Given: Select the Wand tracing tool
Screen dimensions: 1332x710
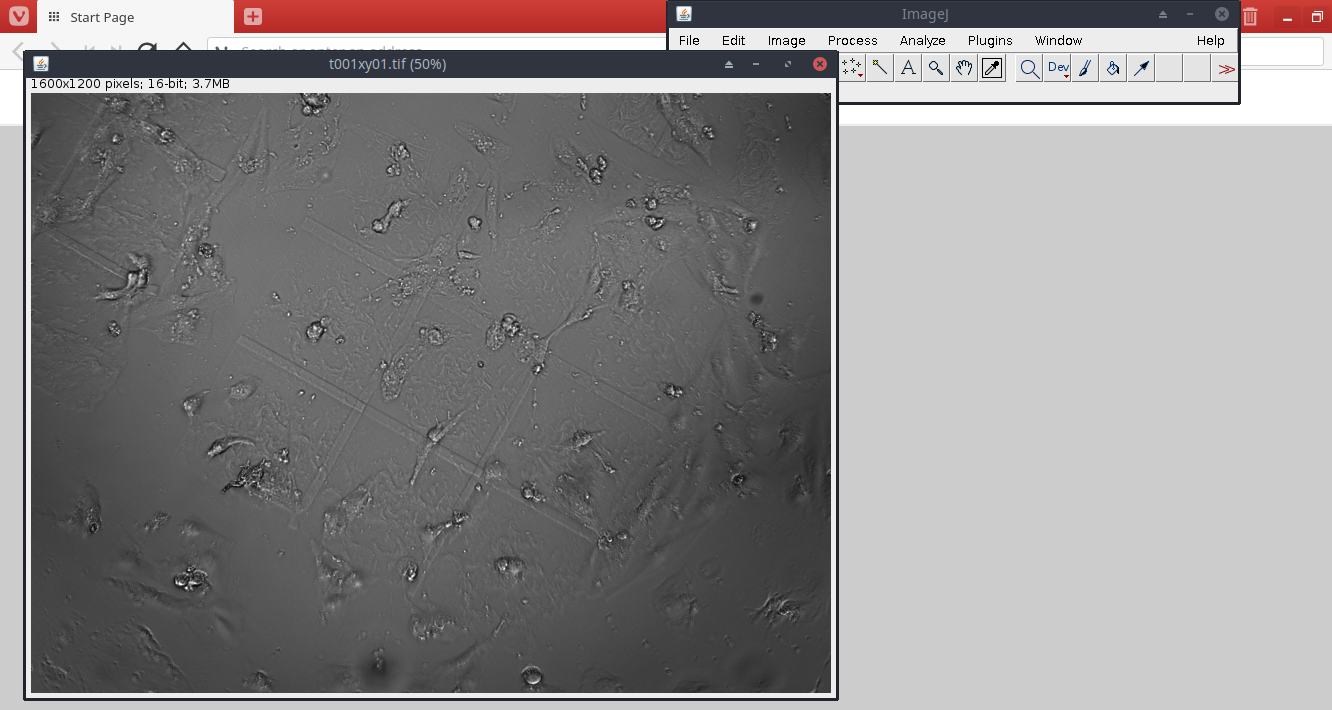Looking at the screenshot, I should [879, 67].
